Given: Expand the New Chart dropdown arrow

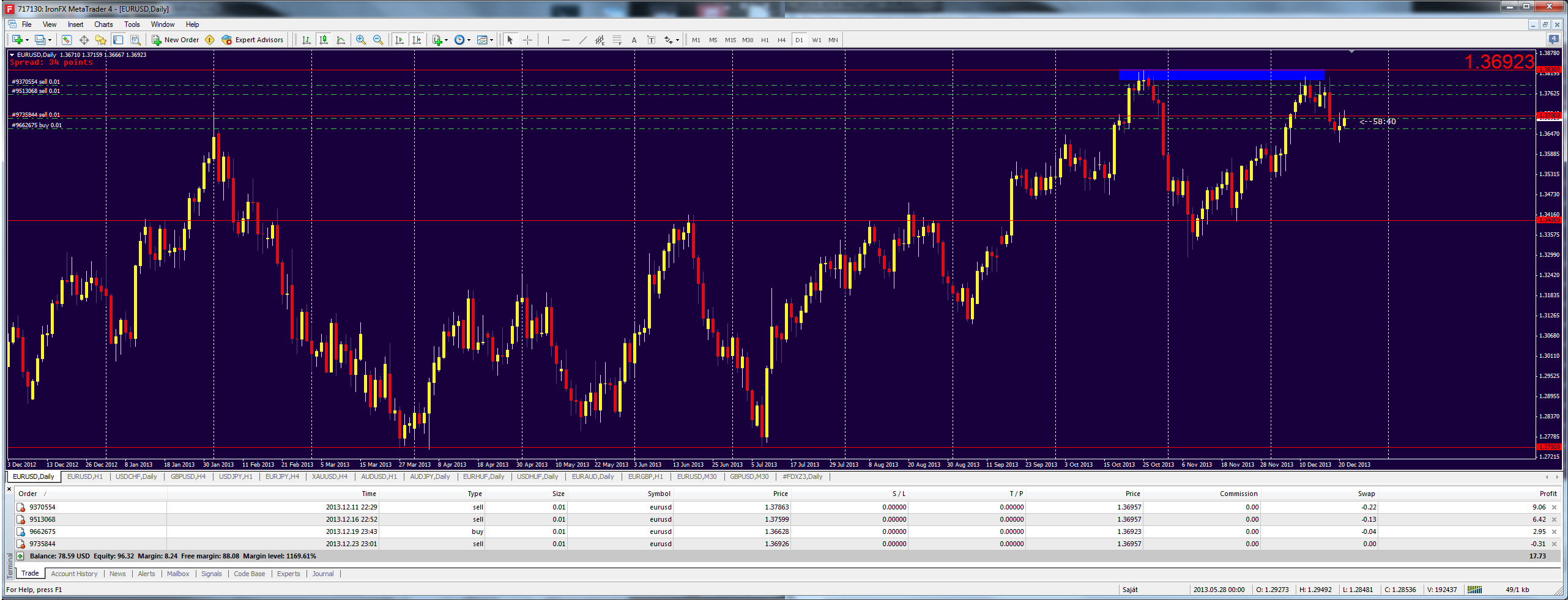Looking at the screenshot, I should pos(27,40).
